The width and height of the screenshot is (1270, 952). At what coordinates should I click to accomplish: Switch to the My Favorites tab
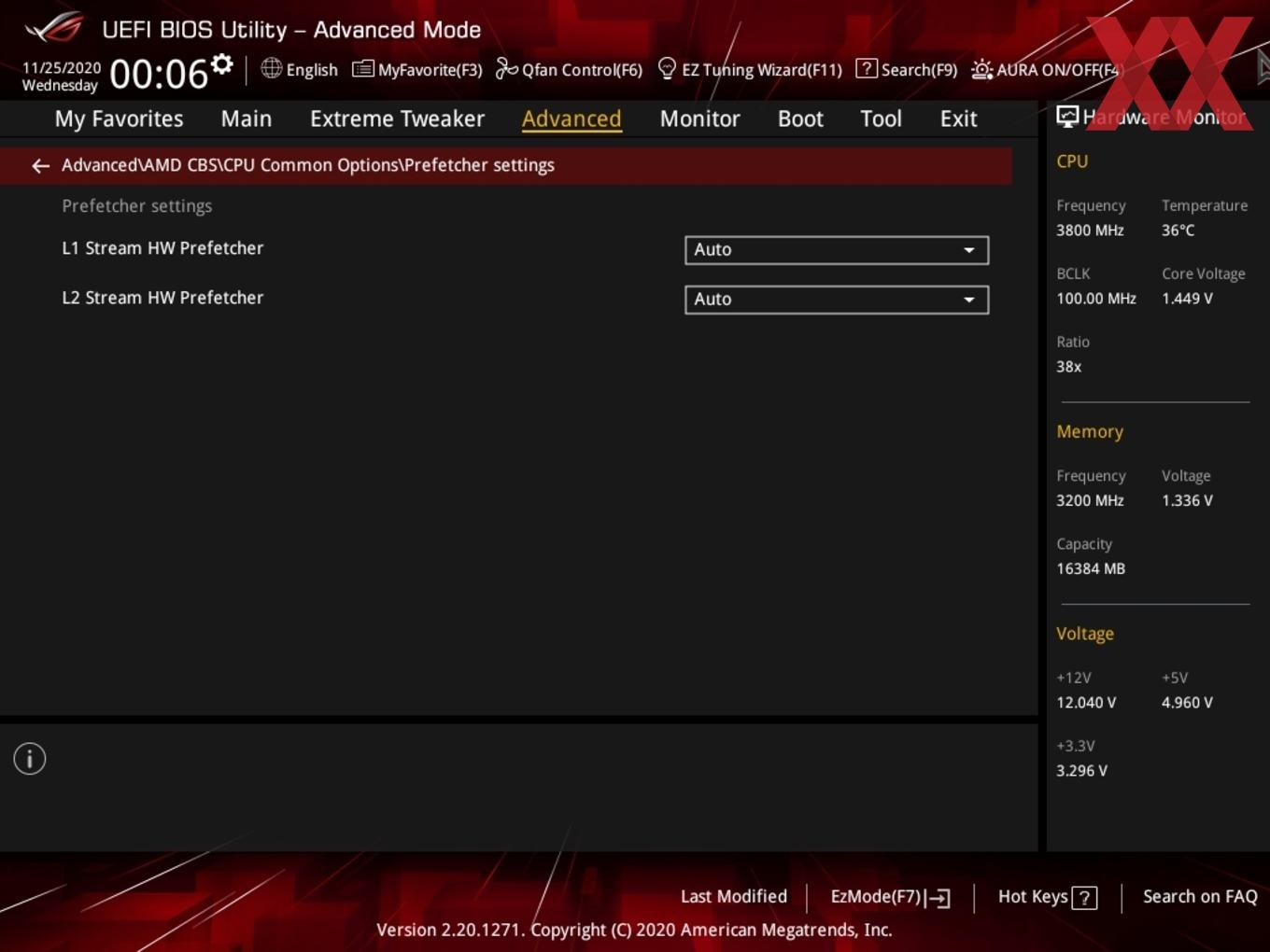pos(119,119)
